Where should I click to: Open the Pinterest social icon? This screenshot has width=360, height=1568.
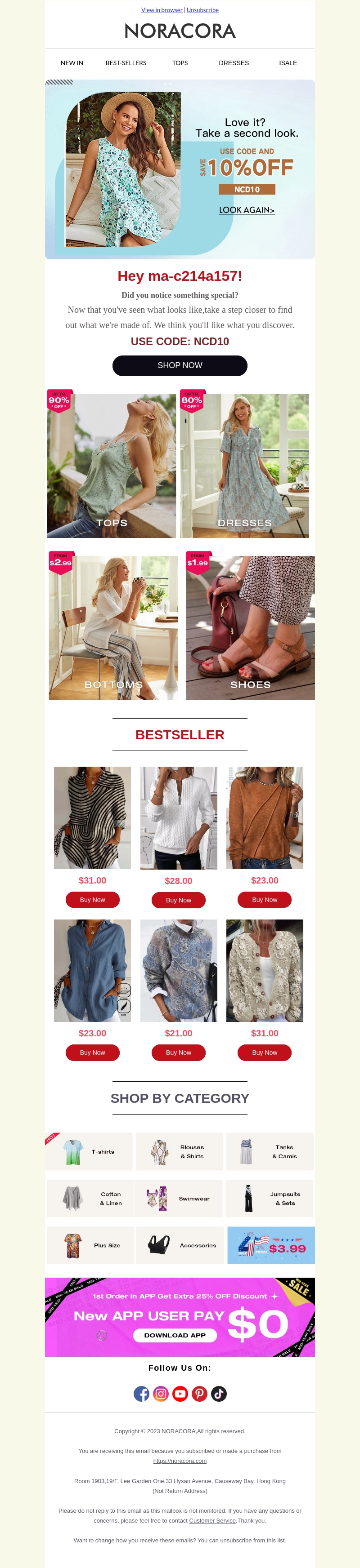click(200, 1394)
